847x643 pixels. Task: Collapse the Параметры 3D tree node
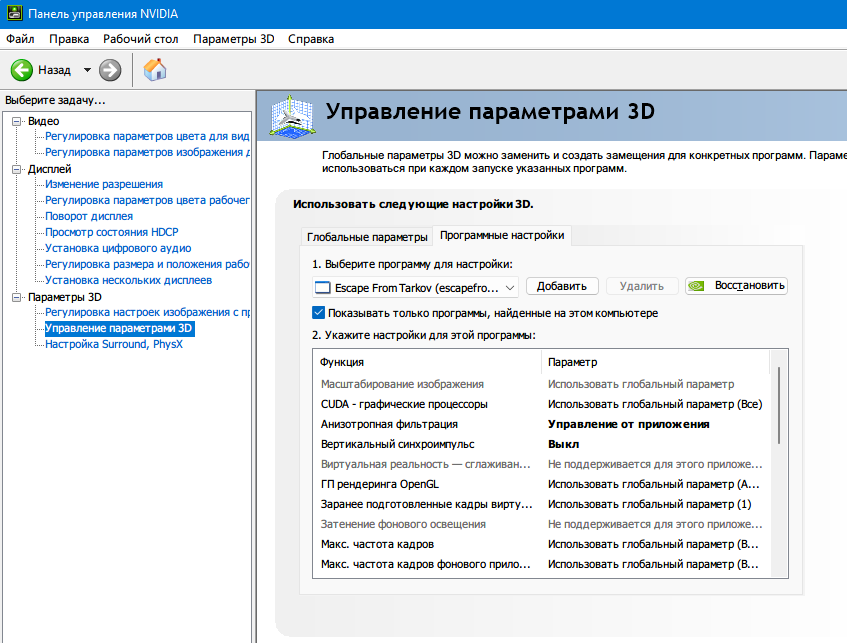17,298
